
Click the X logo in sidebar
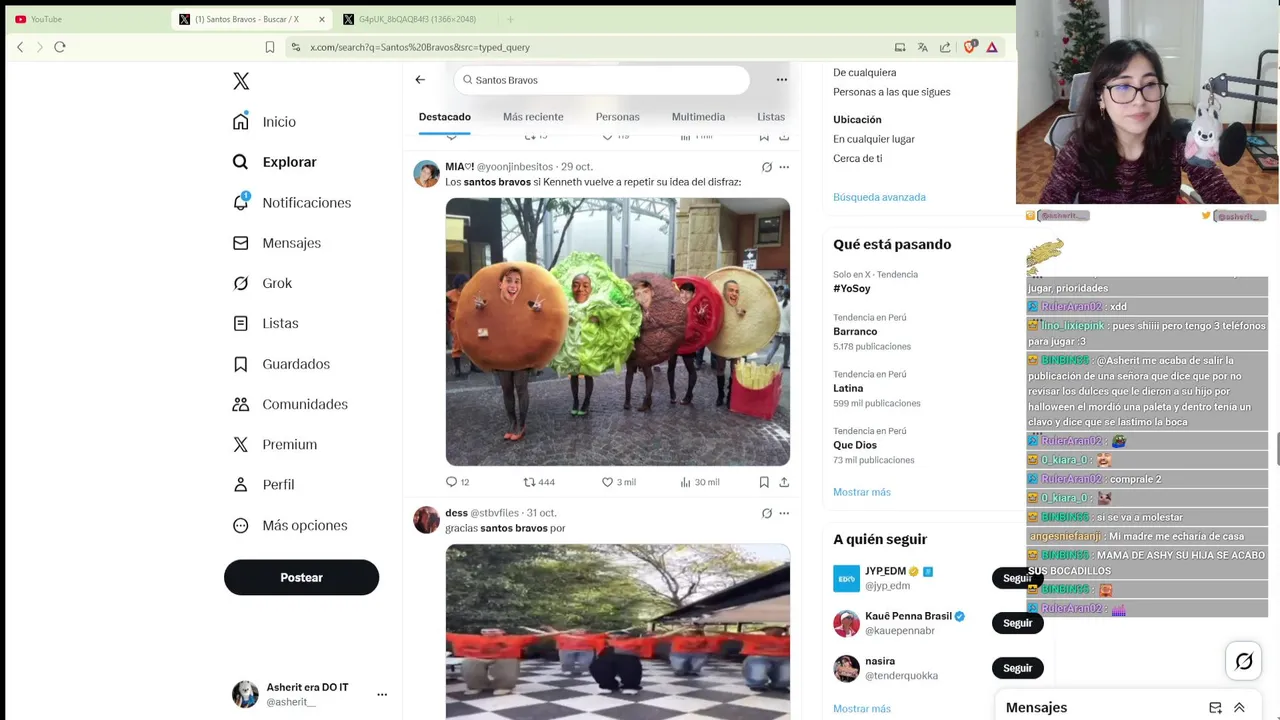(x=241, y=81)
